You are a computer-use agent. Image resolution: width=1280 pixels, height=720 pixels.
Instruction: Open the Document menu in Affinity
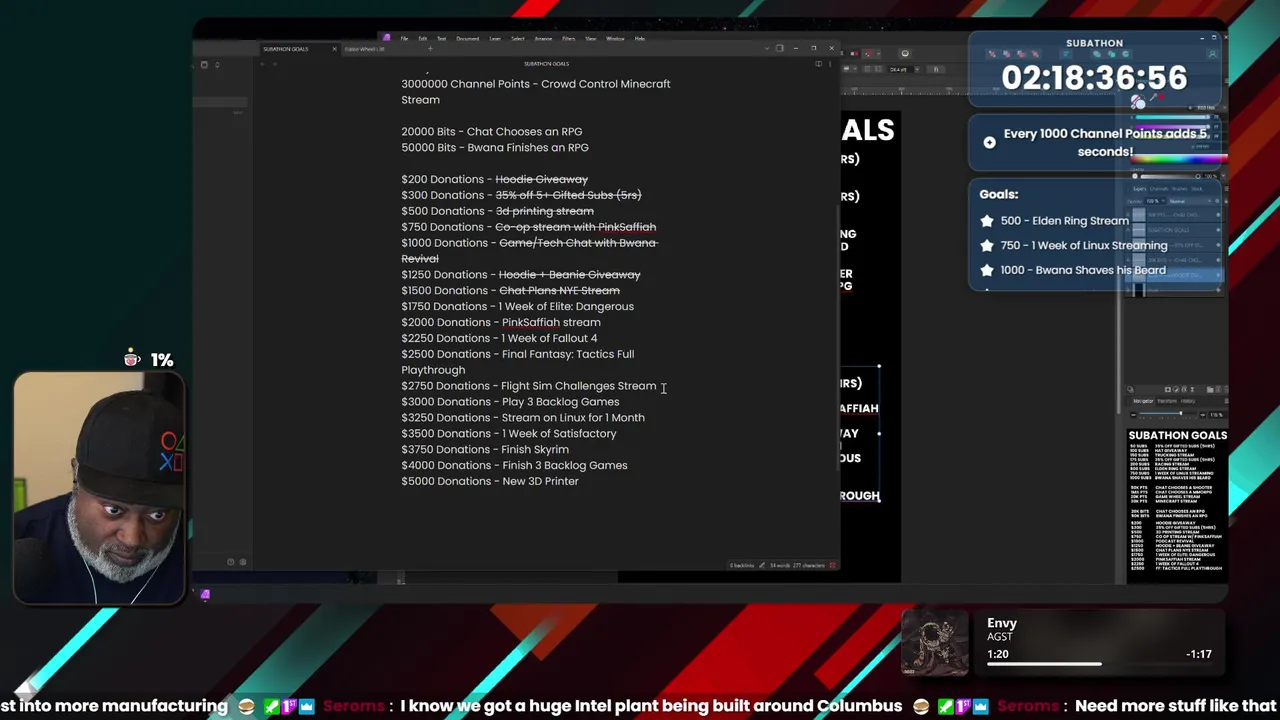[467, 38]
